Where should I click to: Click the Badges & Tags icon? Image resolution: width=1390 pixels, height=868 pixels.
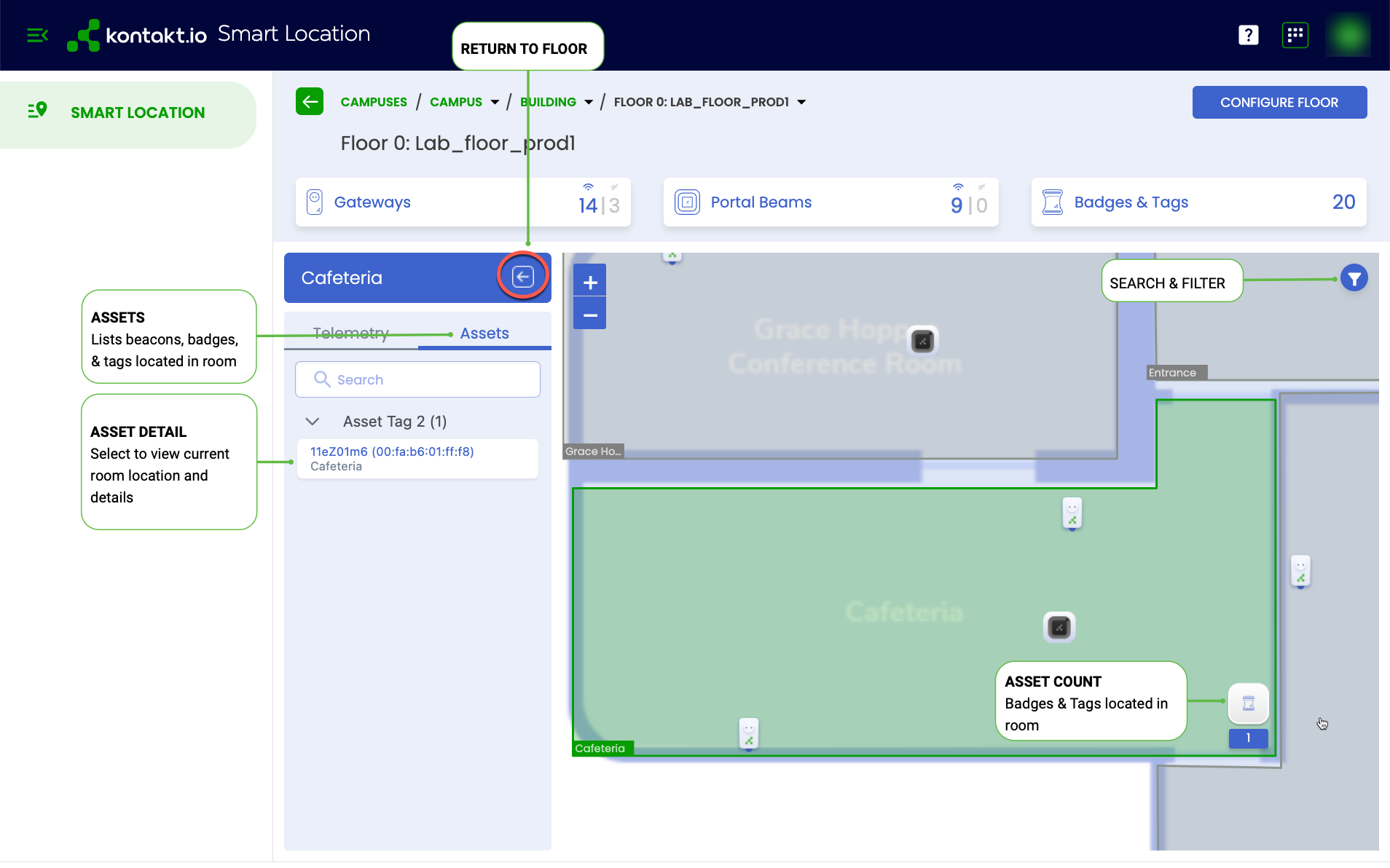click(x=1053, y=202)
